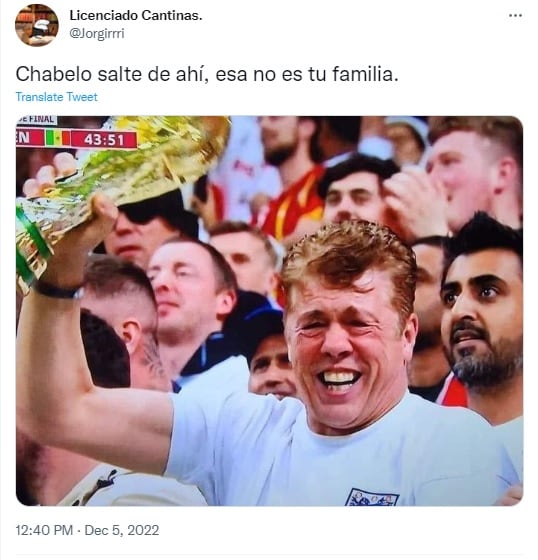
Task: Click the 12:40 PM timestamp
Action: pos(44,530)
